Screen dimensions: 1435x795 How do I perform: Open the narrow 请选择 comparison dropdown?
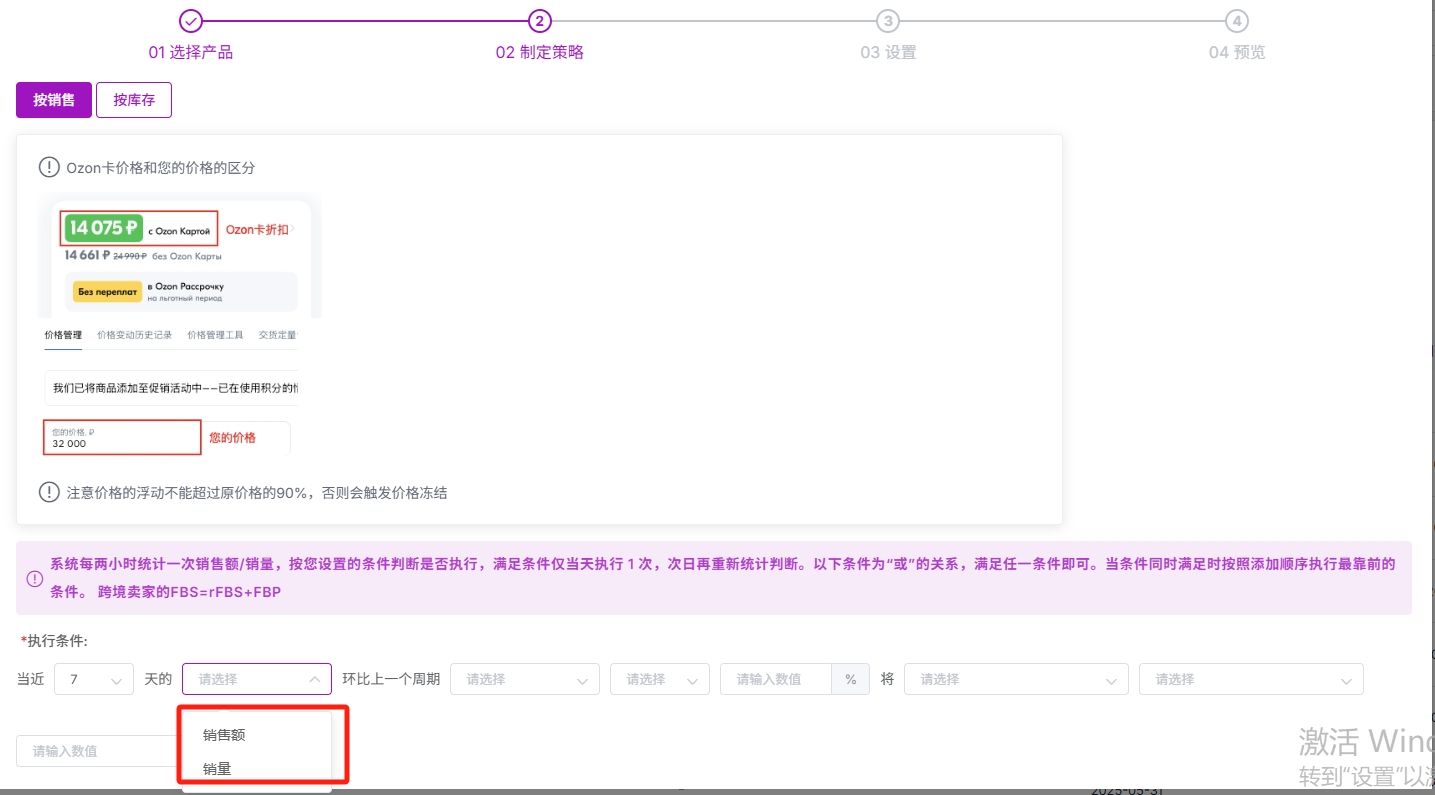pyautogui.click(x=660, y=679)
